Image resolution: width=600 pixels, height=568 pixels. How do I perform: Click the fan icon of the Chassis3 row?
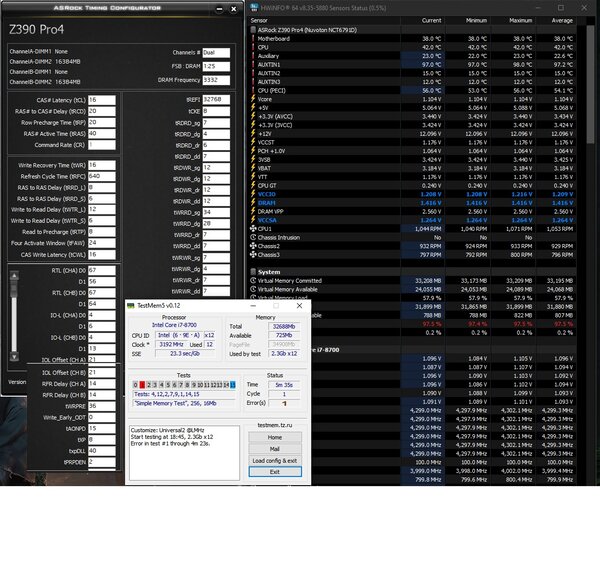click(253, 255)
